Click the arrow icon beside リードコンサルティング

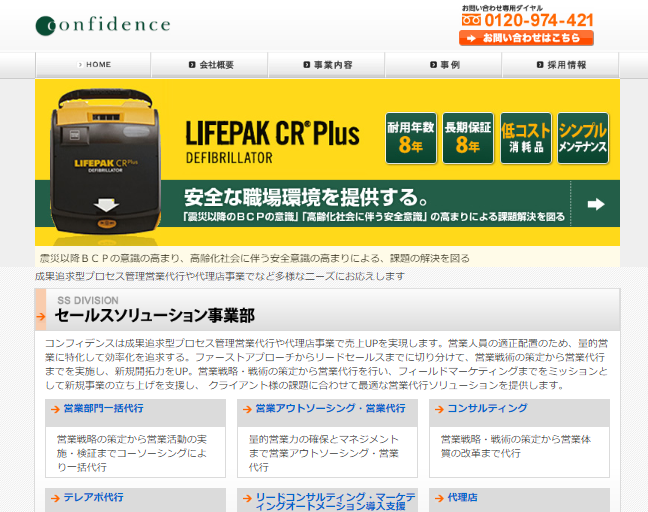[247, 498]
